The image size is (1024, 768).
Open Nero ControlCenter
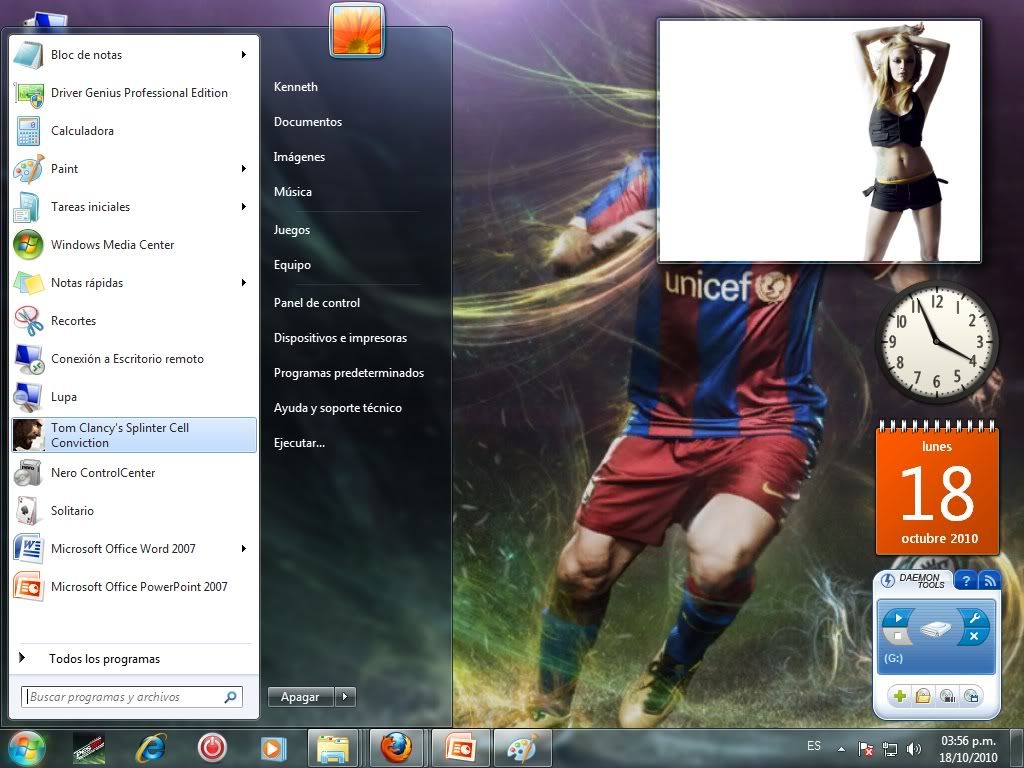(135, 473)
